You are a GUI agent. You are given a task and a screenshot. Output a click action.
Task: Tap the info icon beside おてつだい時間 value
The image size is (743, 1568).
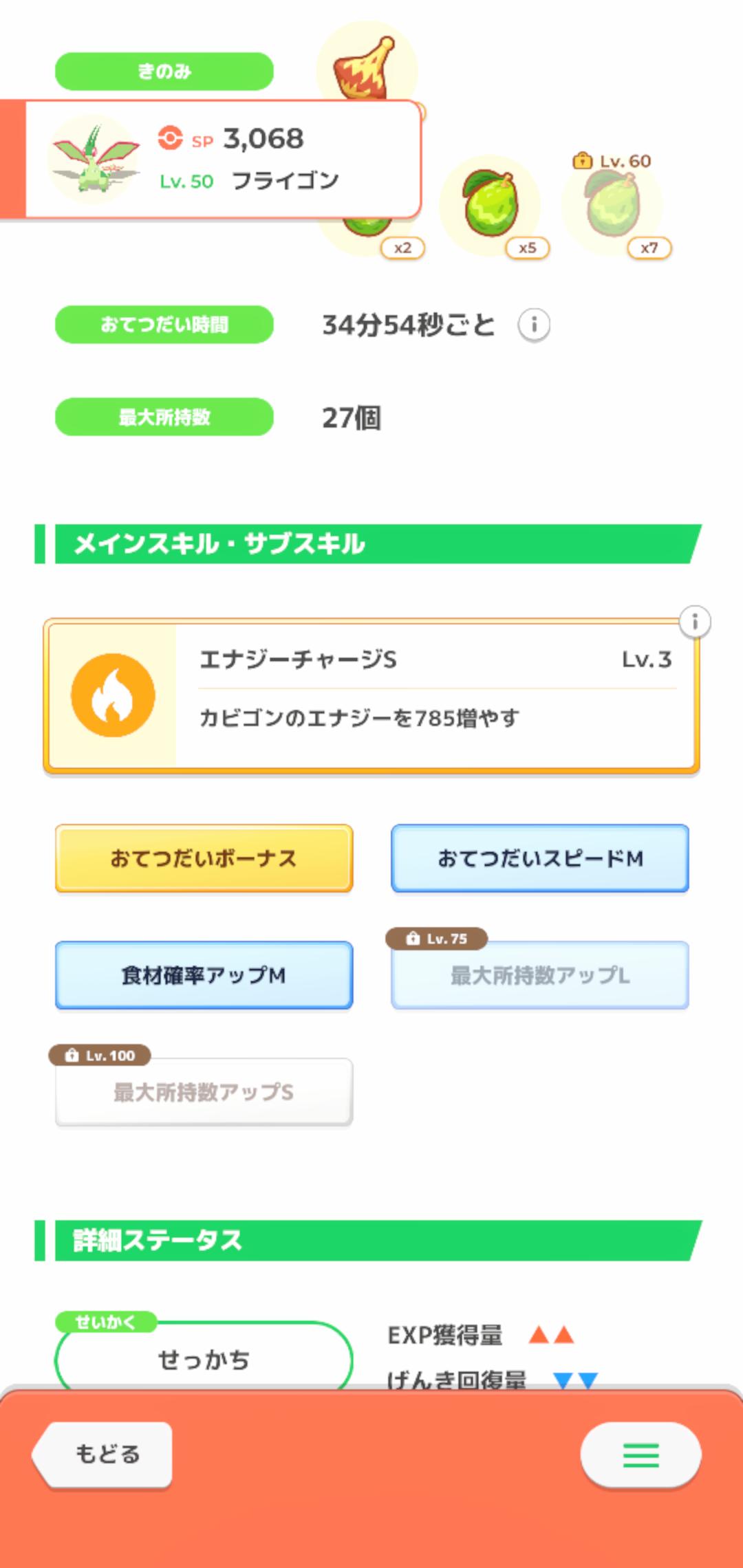point(534,325)
